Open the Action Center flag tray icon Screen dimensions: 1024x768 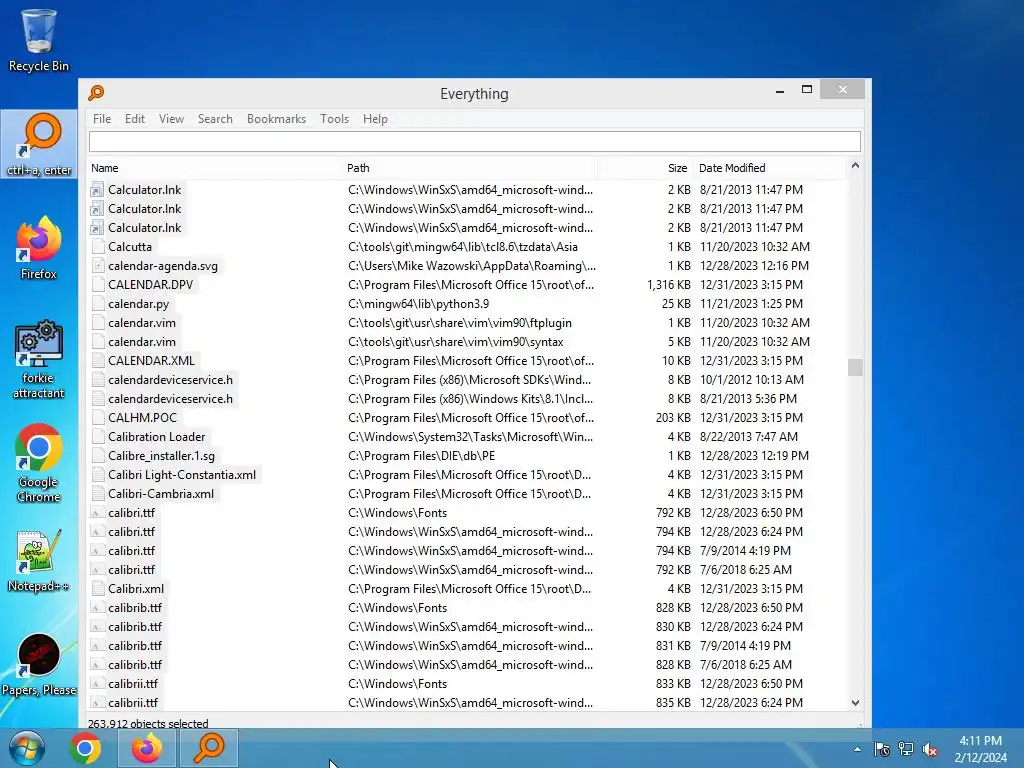click(882, 749)
